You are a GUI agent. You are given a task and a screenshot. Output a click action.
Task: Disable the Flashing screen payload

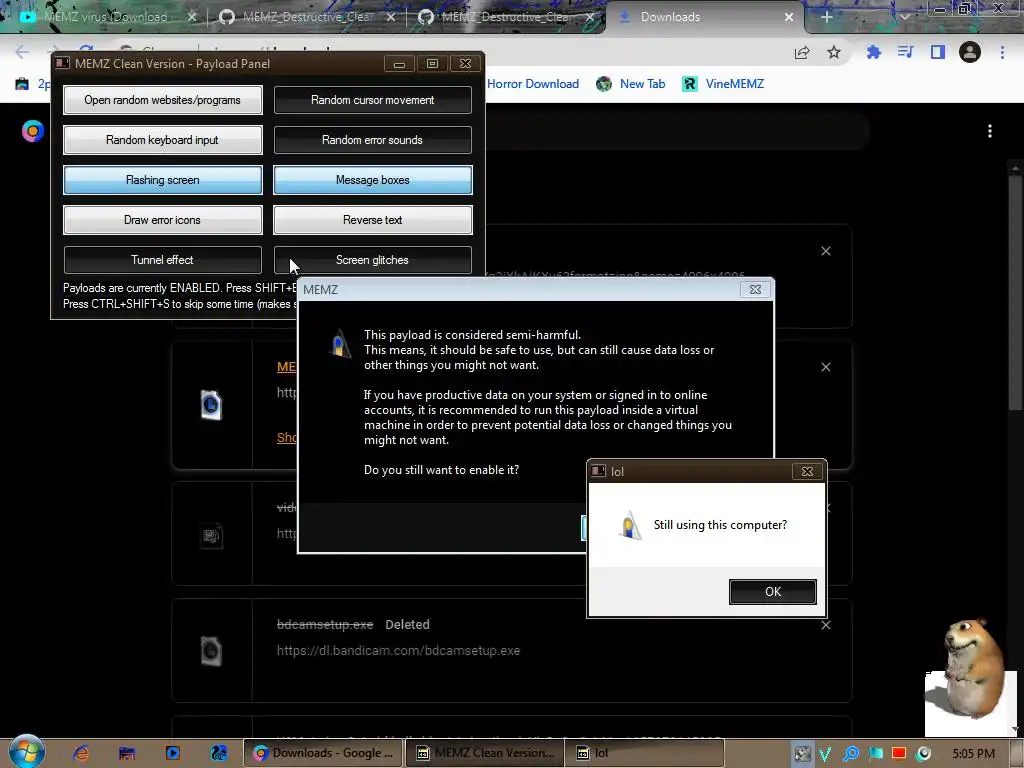[163, 180]
